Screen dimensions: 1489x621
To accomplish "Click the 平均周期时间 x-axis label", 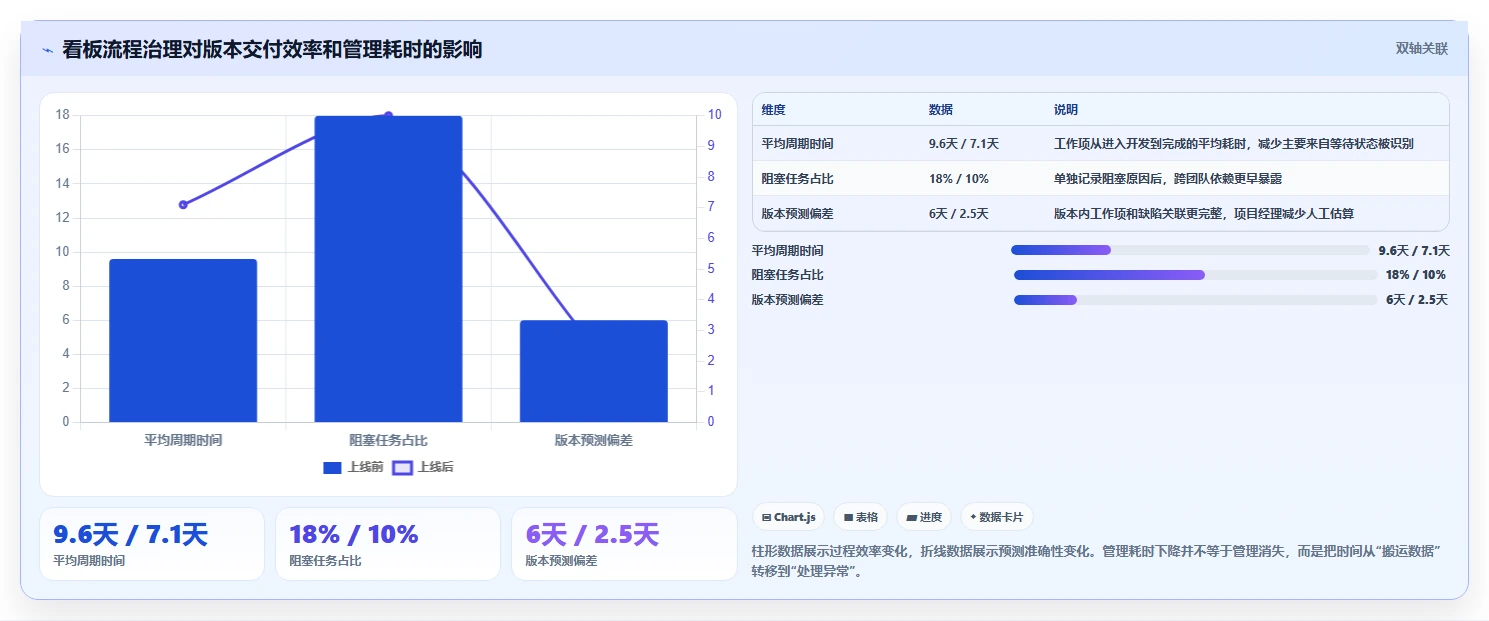I will pos(183,440).
